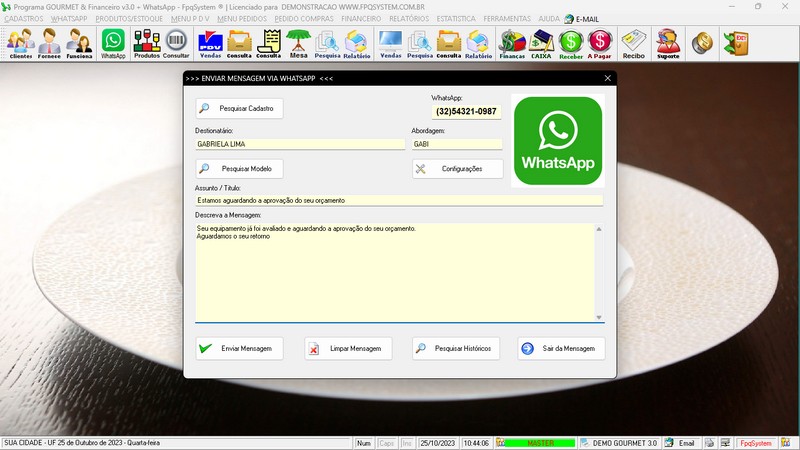Click Pesquisar Cadastro button
This screenshot has height=450, width=800.
[x=239, y=109]
